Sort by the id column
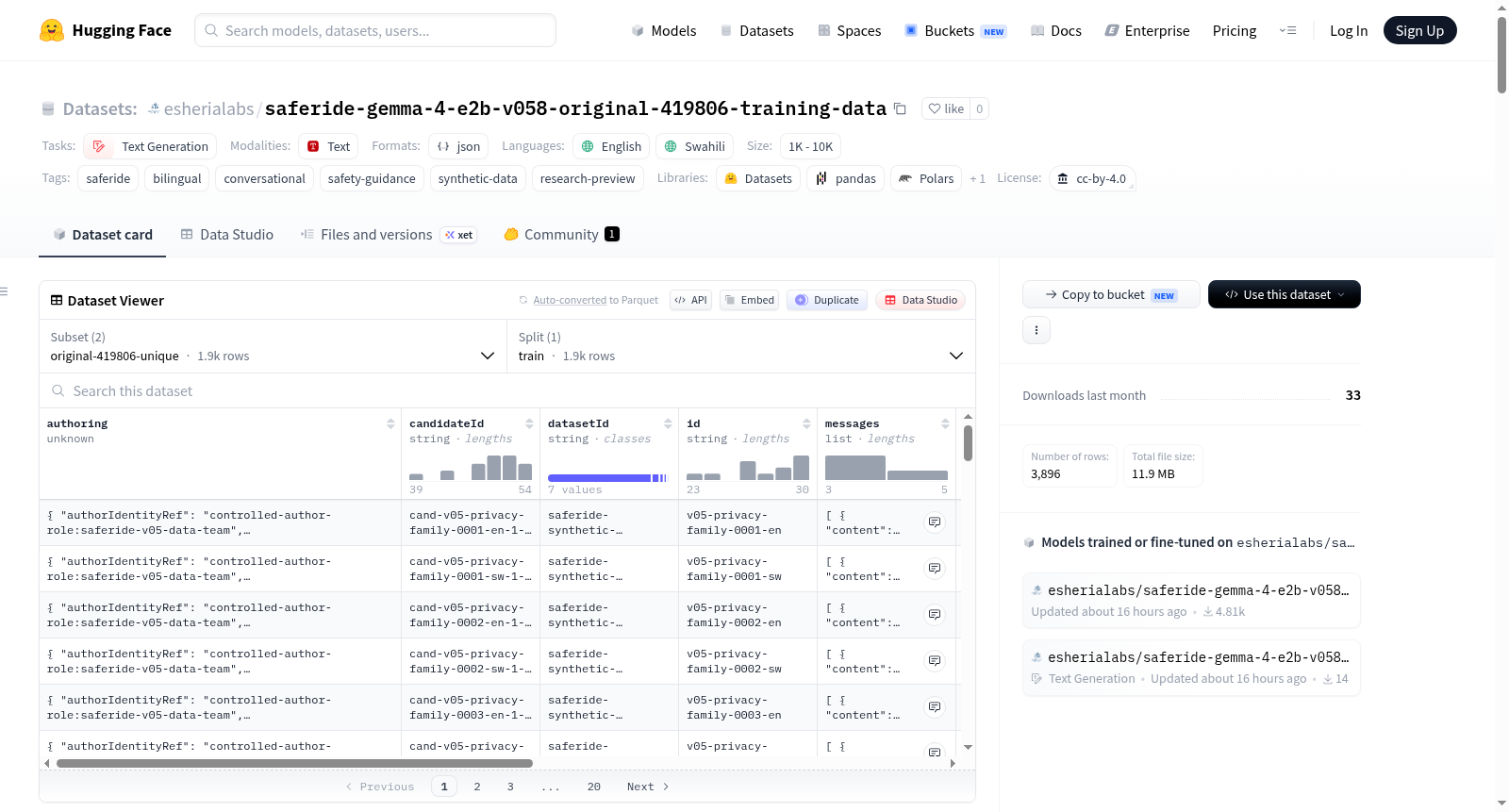Screen dimensions: 1509x812 [x=806, y=423]
